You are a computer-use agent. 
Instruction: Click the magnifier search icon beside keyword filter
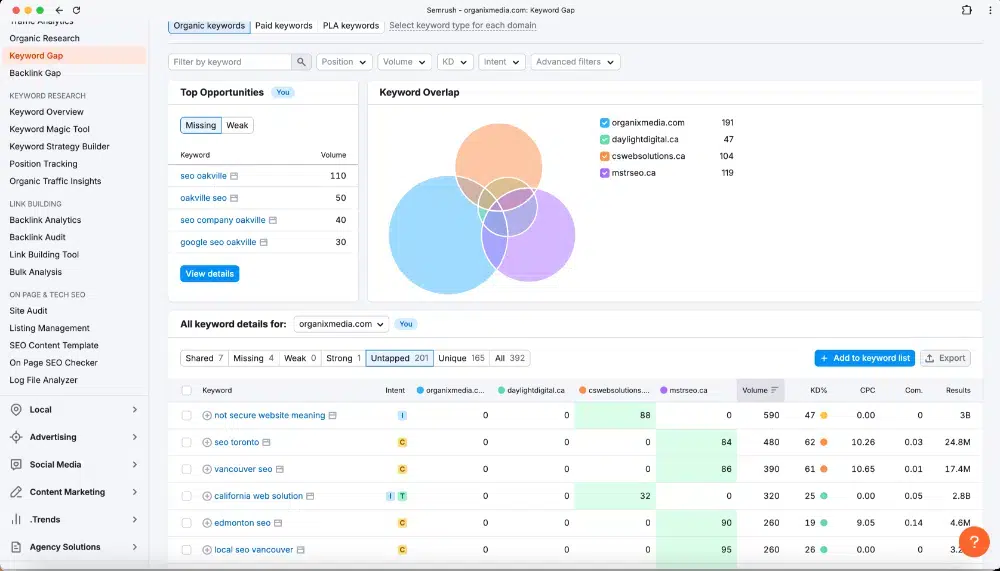click(301, 62)
